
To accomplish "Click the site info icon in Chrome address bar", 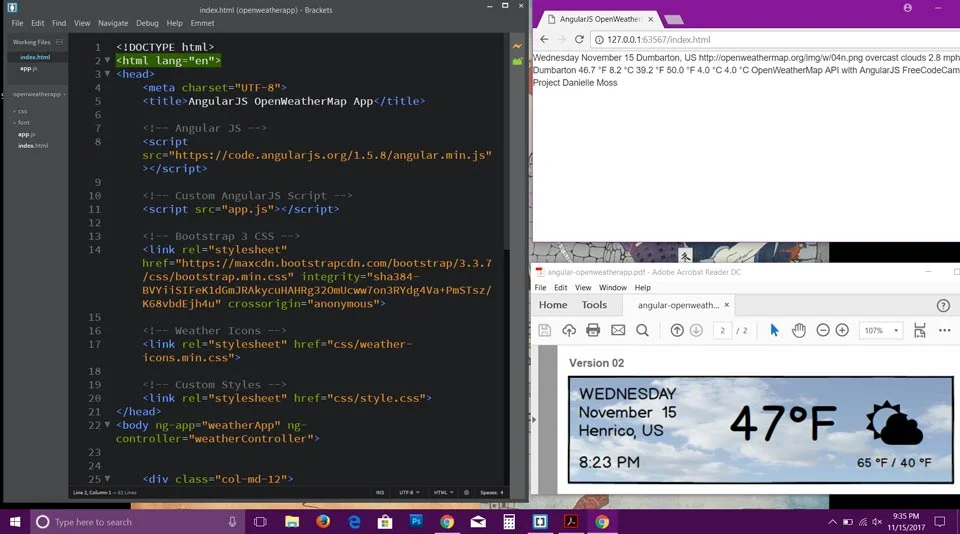I will (599, 40).
